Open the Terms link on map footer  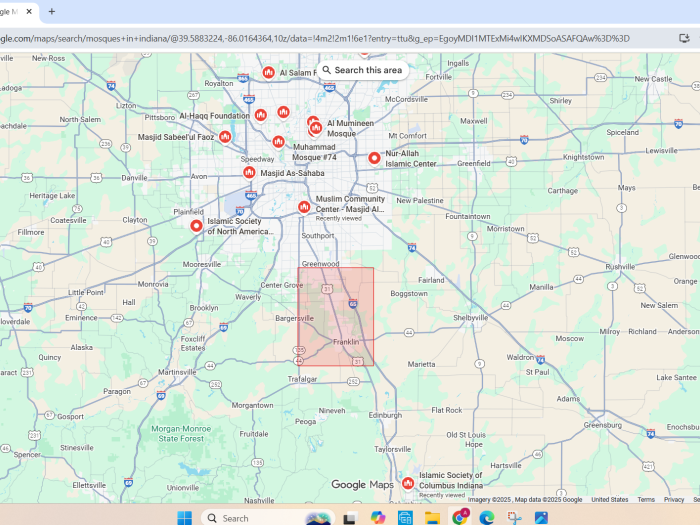(x=646, y=499)
